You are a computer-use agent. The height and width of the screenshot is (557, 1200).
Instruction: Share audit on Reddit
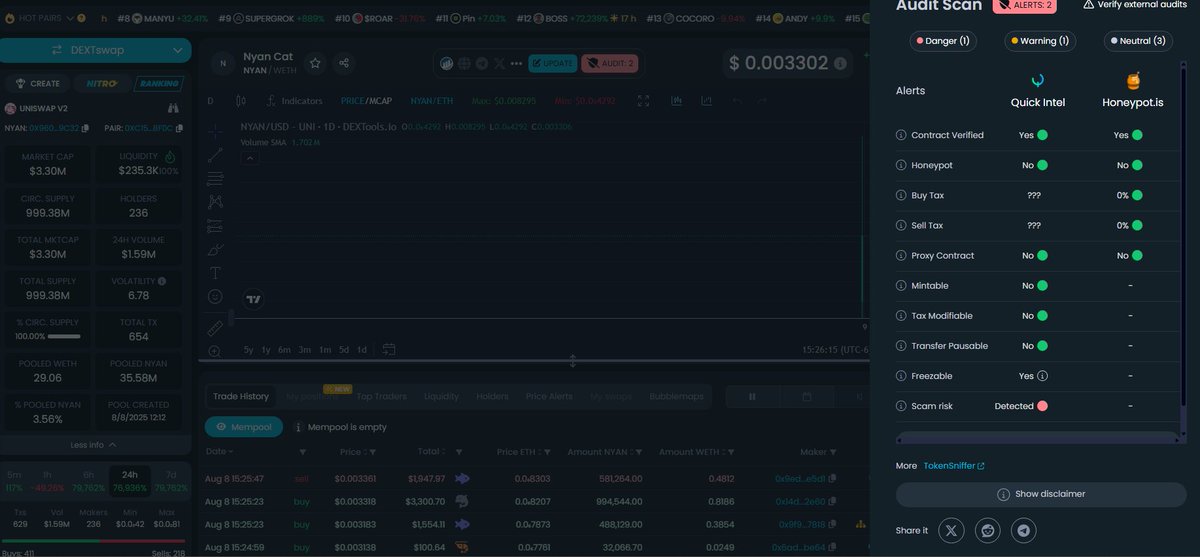(987, 530)
